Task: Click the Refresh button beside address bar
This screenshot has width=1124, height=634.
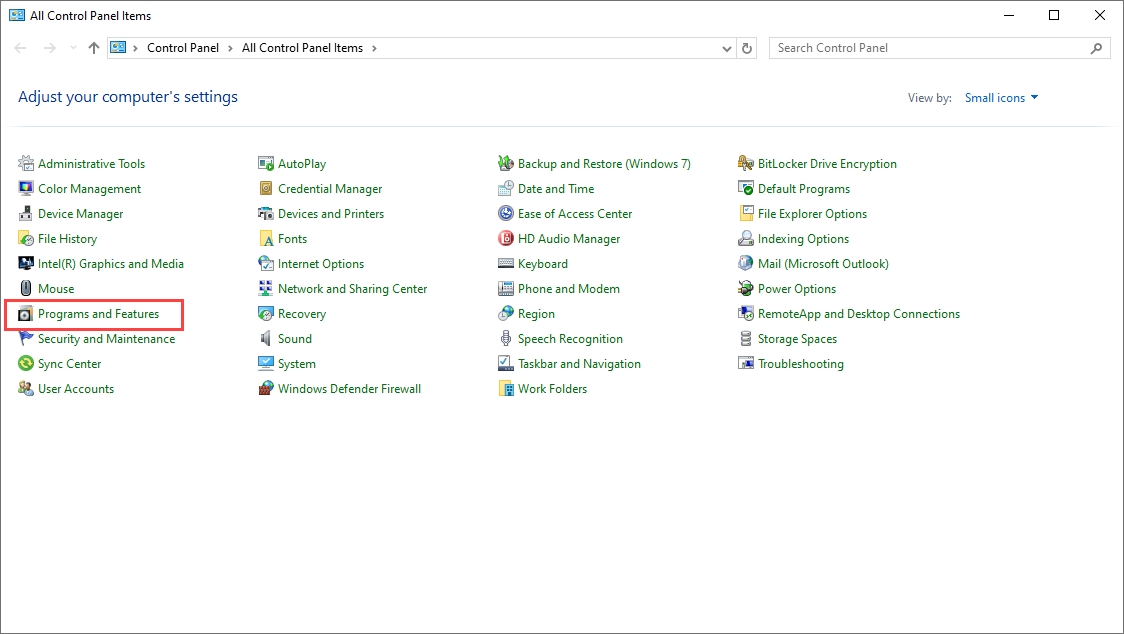Action: 747,48
